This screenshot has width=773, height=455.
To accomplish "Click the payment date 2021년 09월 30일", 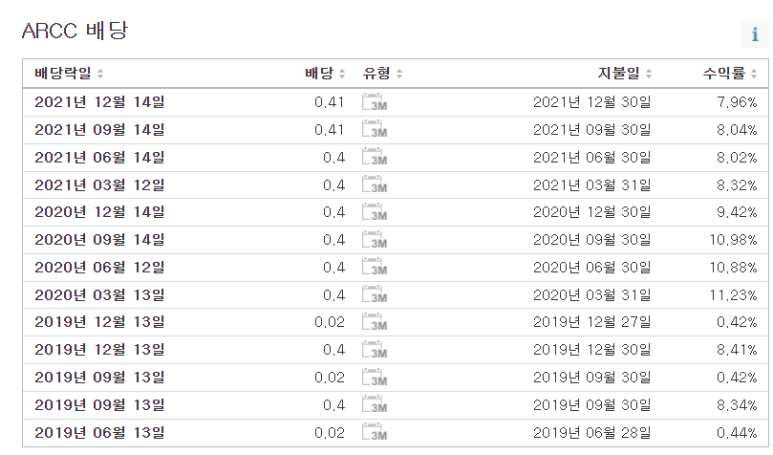I will click(592, 130).
